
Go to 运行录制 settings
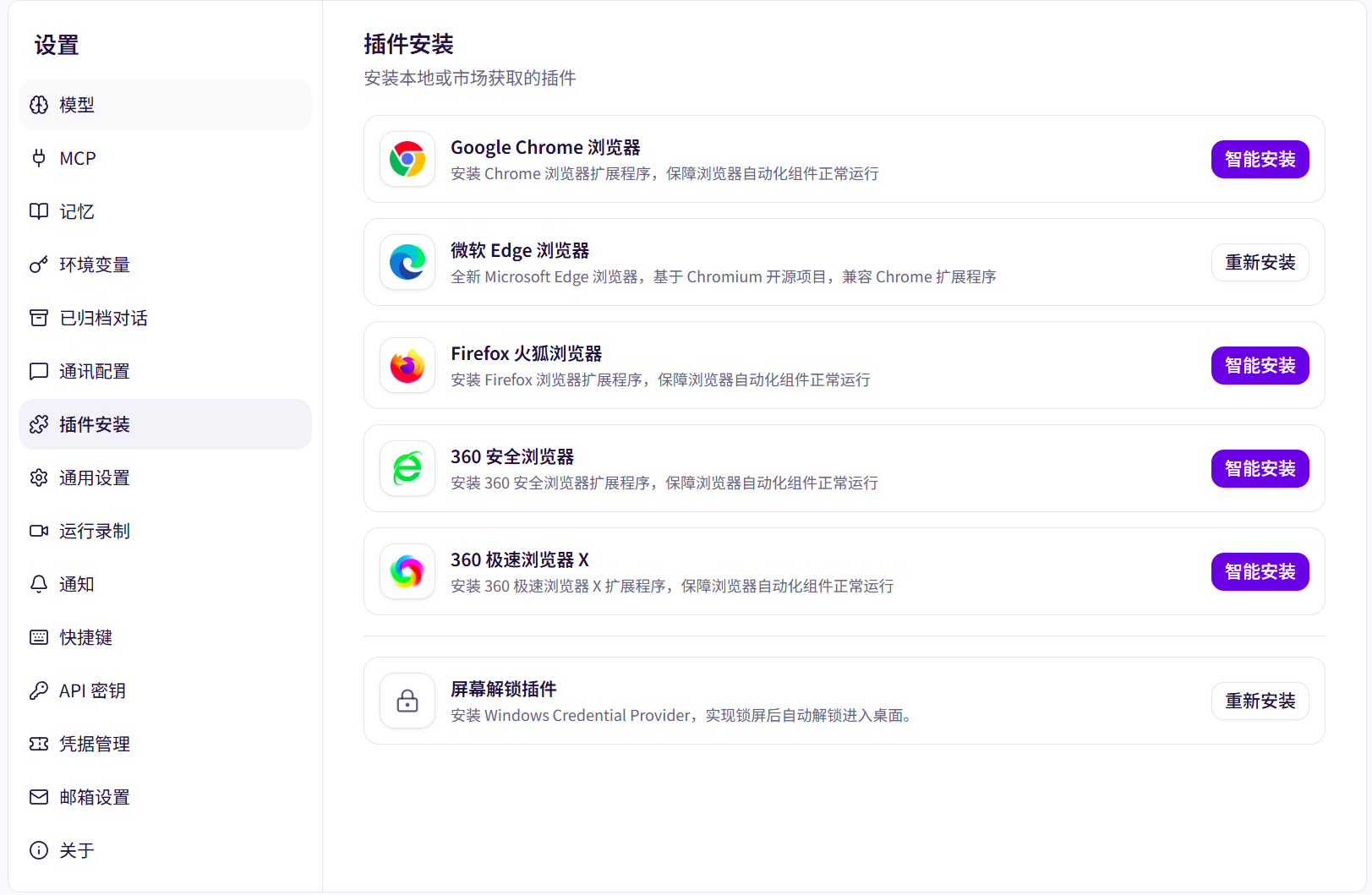point(166,531)
